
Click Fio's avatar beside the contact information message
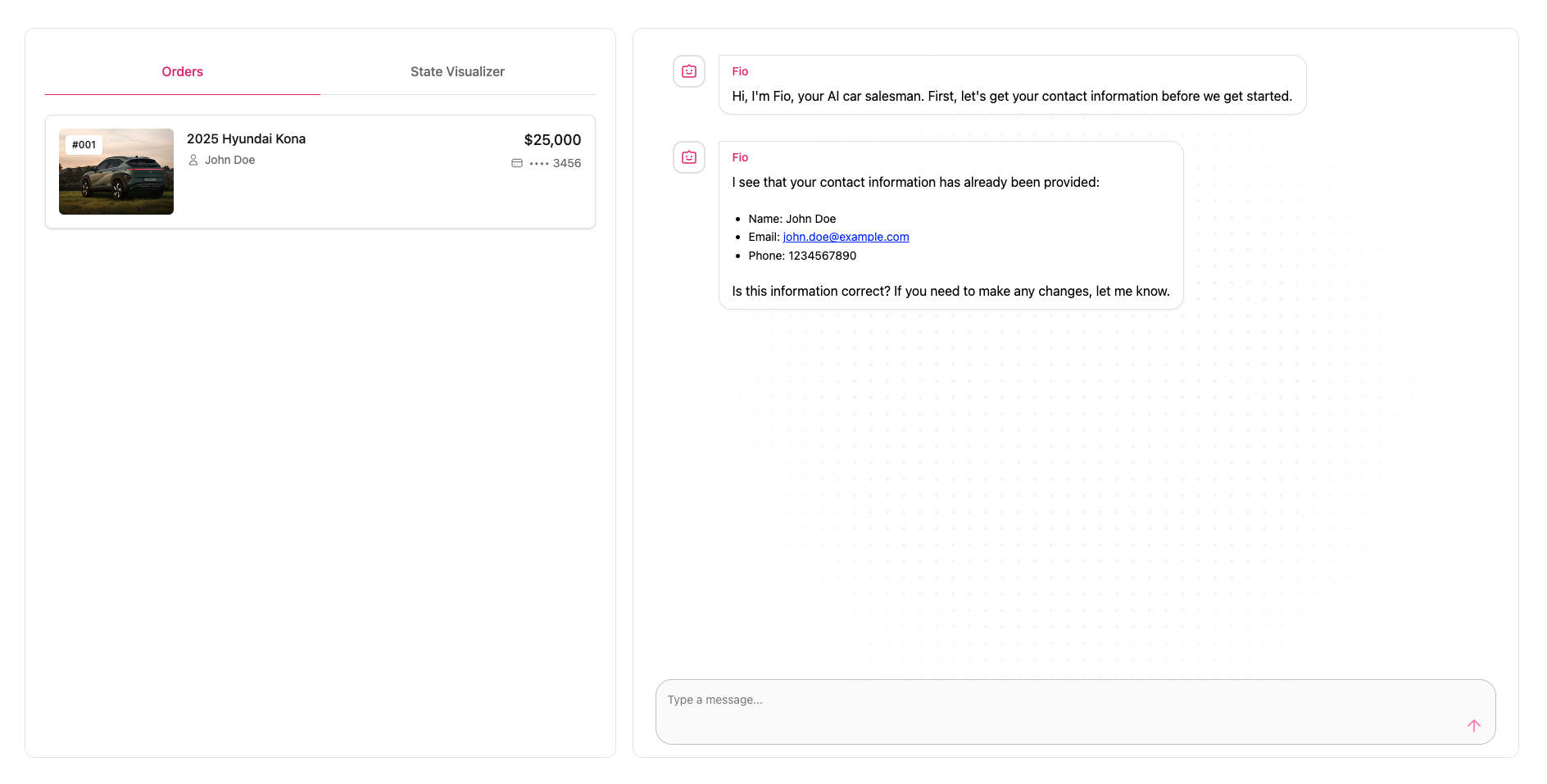689,157
